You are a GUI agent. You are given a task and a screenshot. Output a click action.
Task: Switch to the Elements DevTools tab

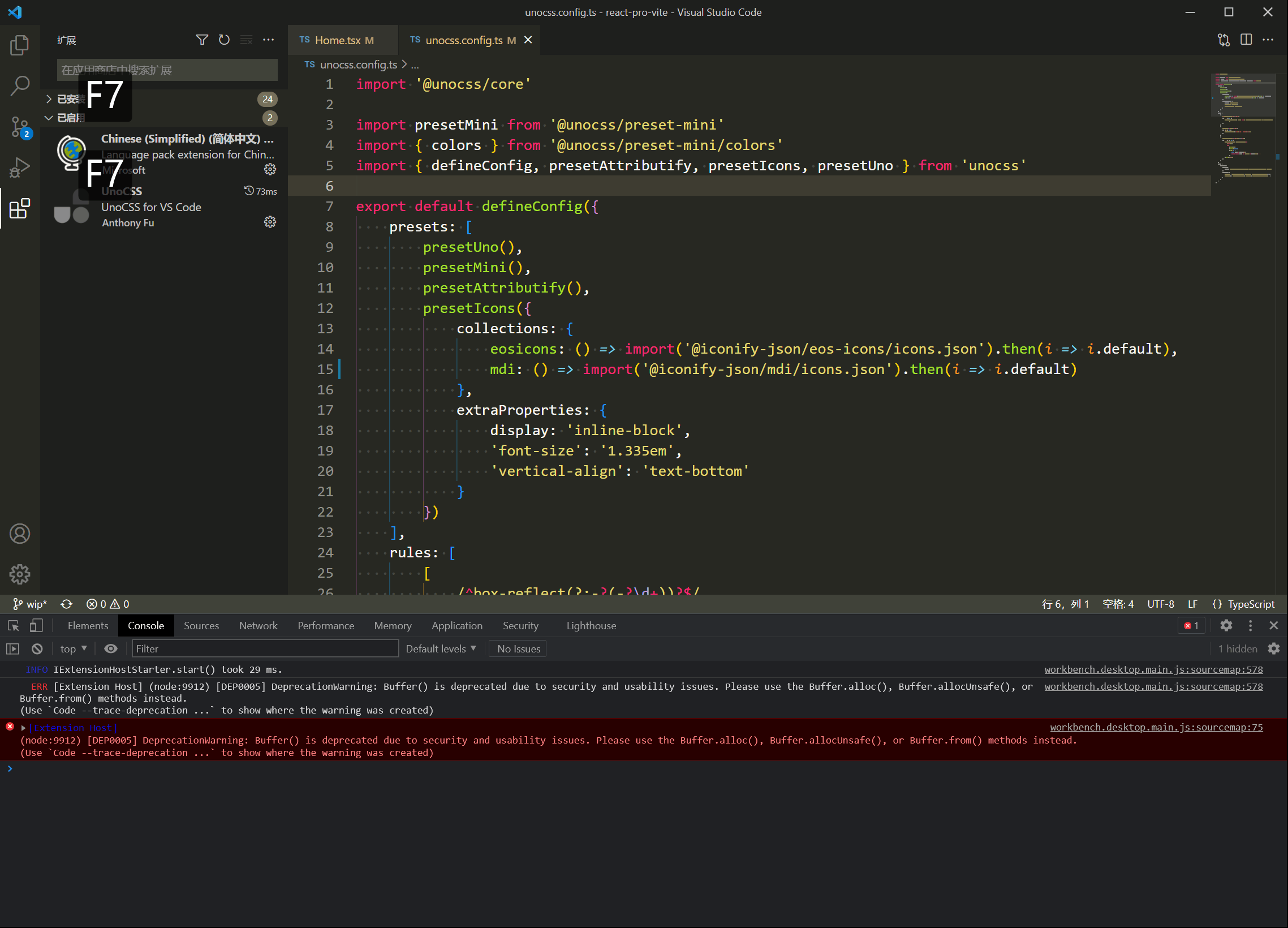coord(88,625)
